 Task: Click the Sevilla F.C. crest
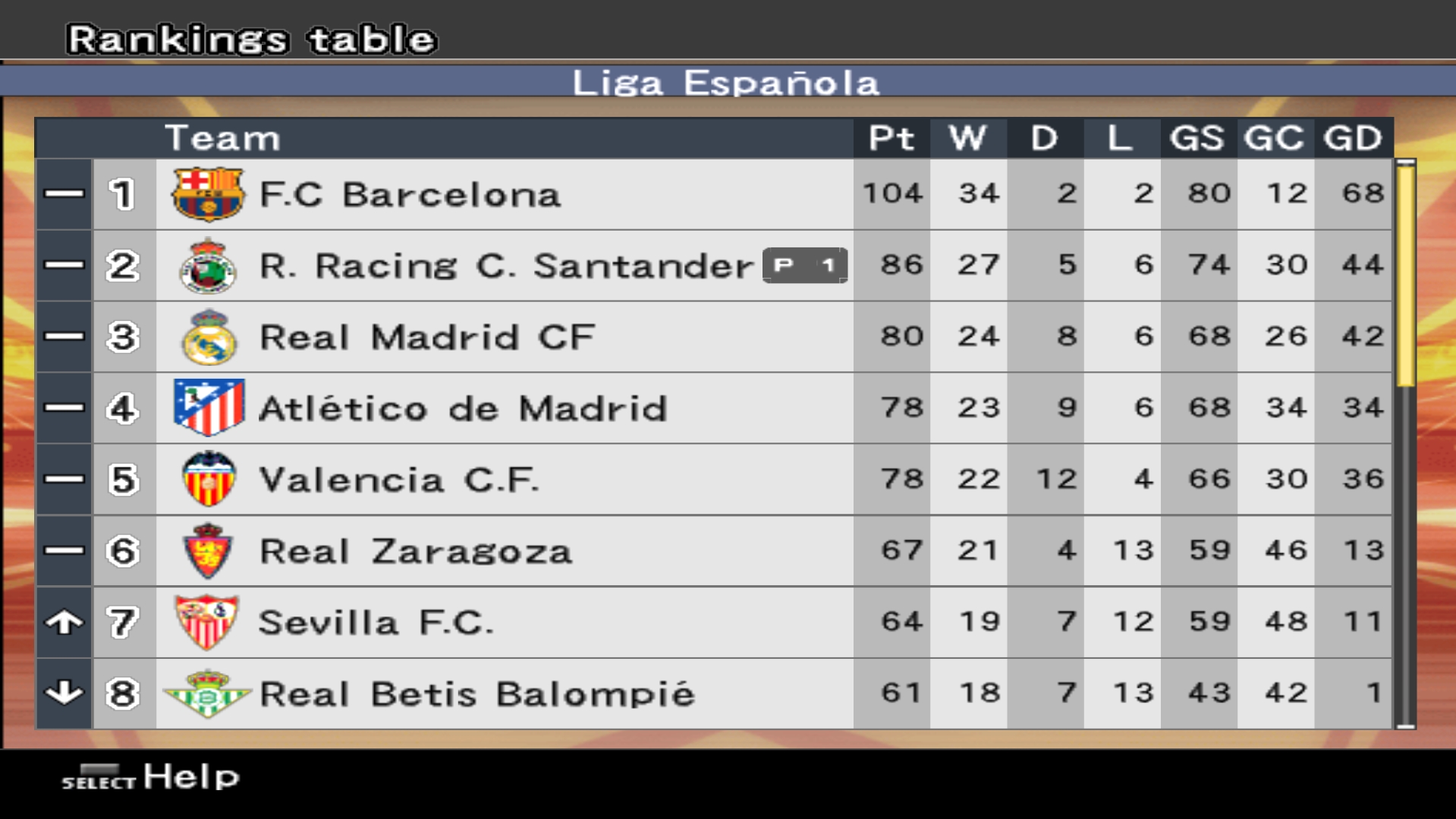click(207, 622)
